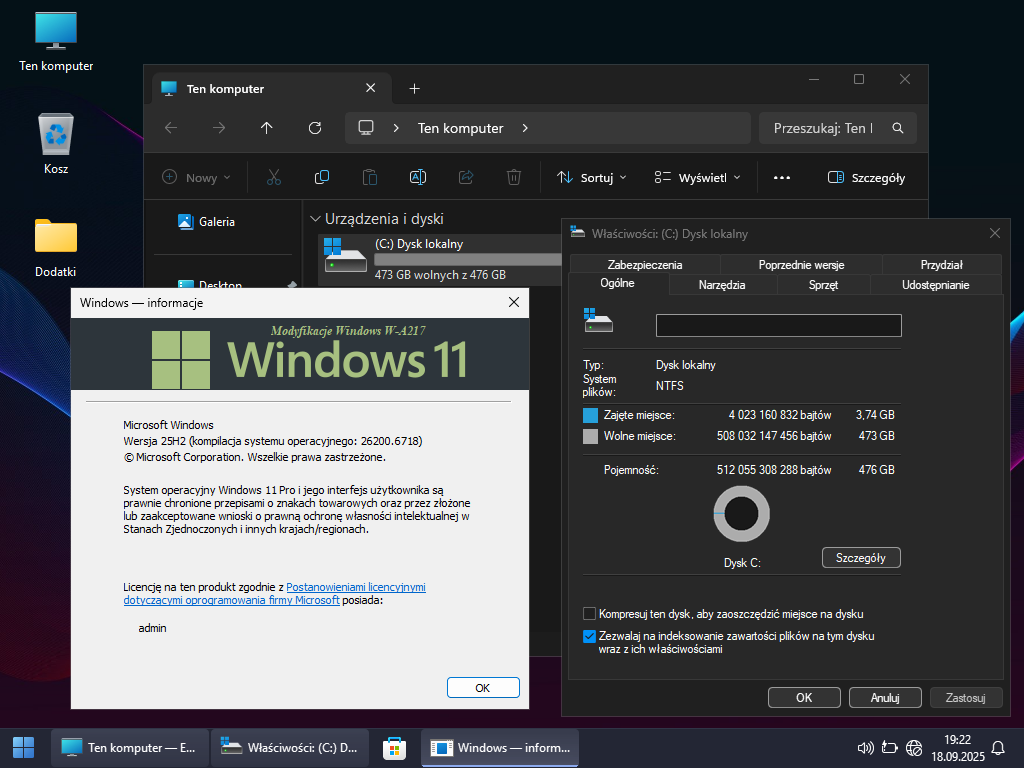Enable the Kompresuj ten dysk checkbox

coord(589,614)
